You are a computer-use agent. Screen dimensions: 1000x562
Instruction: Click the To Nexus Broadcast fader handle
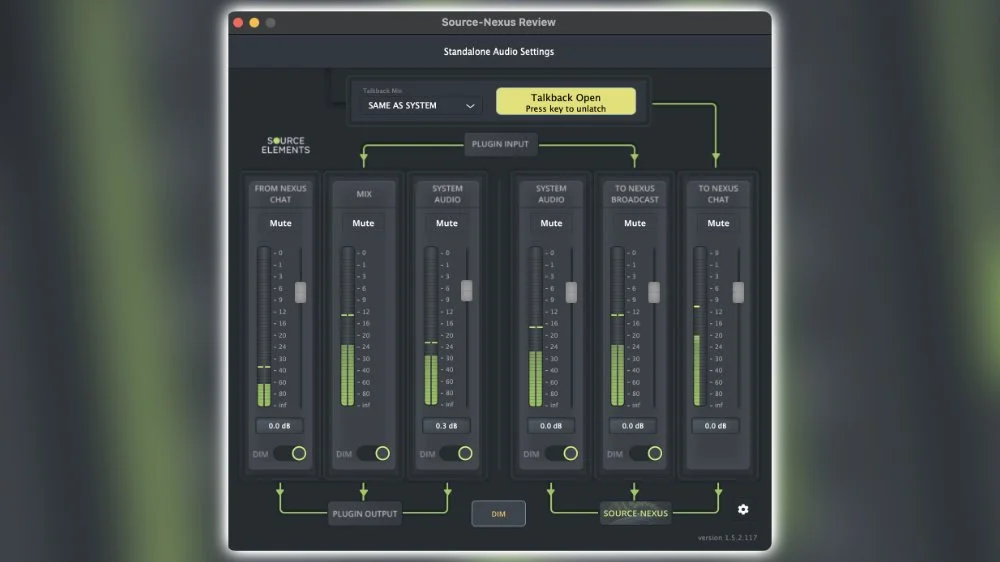pos(654,292)
